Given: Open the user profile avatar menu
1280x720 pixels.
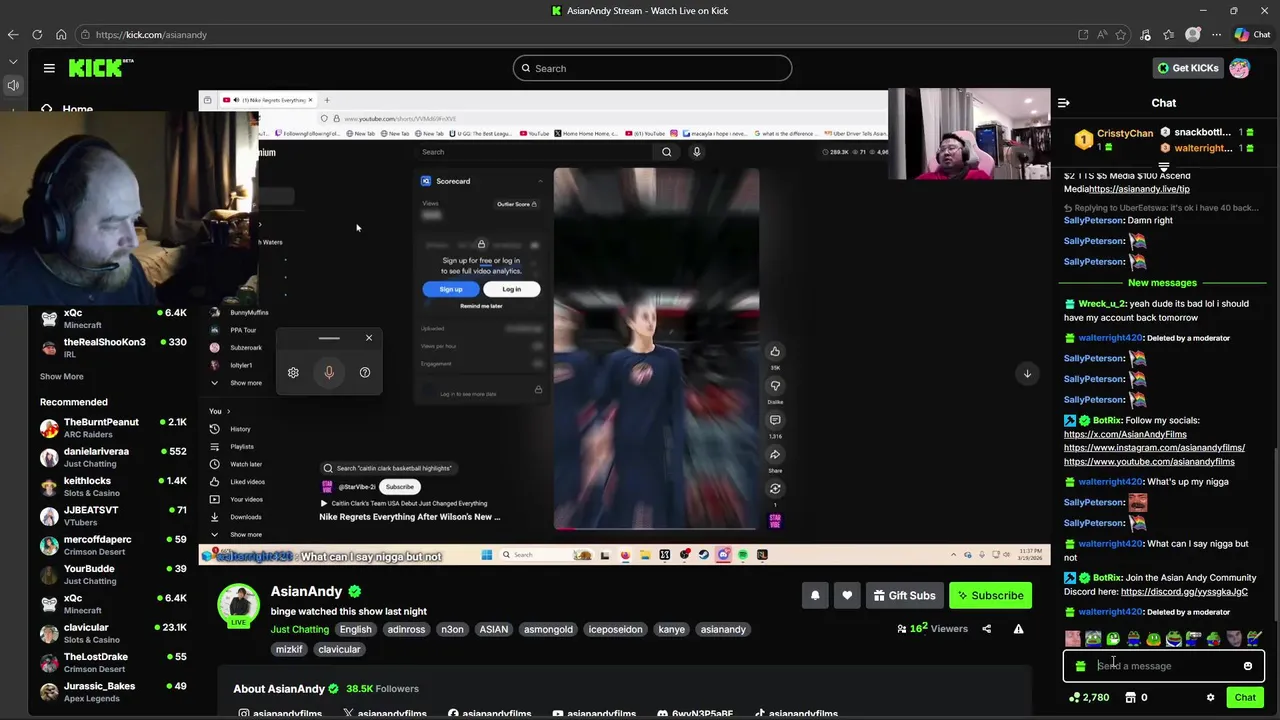Looking at the screenshot, I should click(1240, 68).
